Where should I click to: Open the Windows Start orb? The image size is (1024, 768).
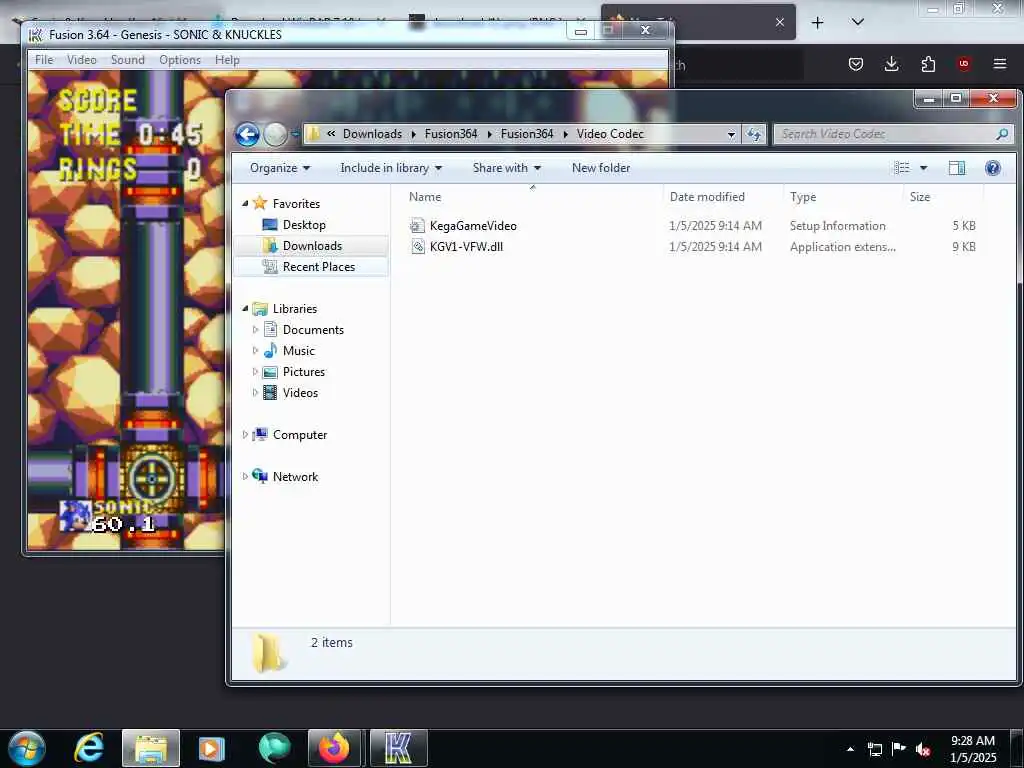click(x=27, y=748)
